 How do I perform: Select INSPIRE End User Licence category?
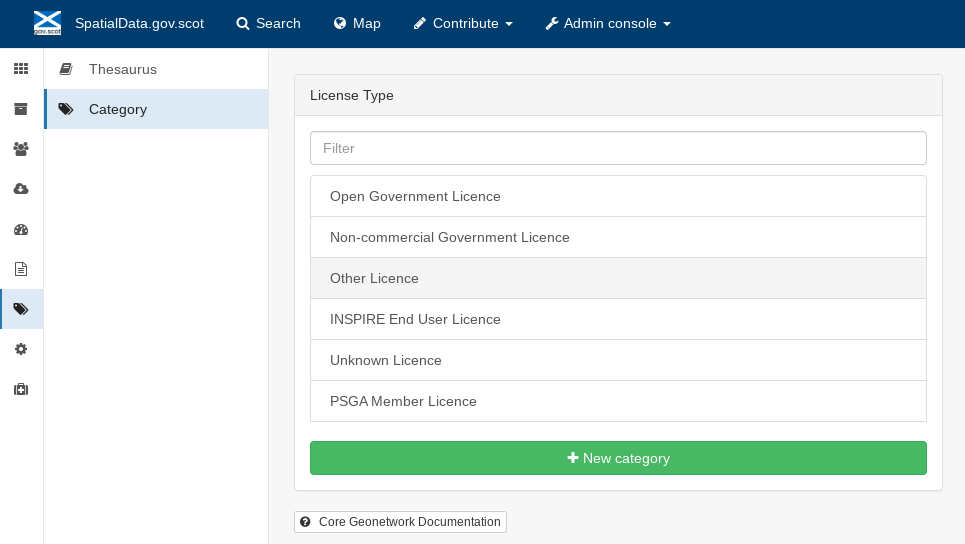[x=618, y=319]
